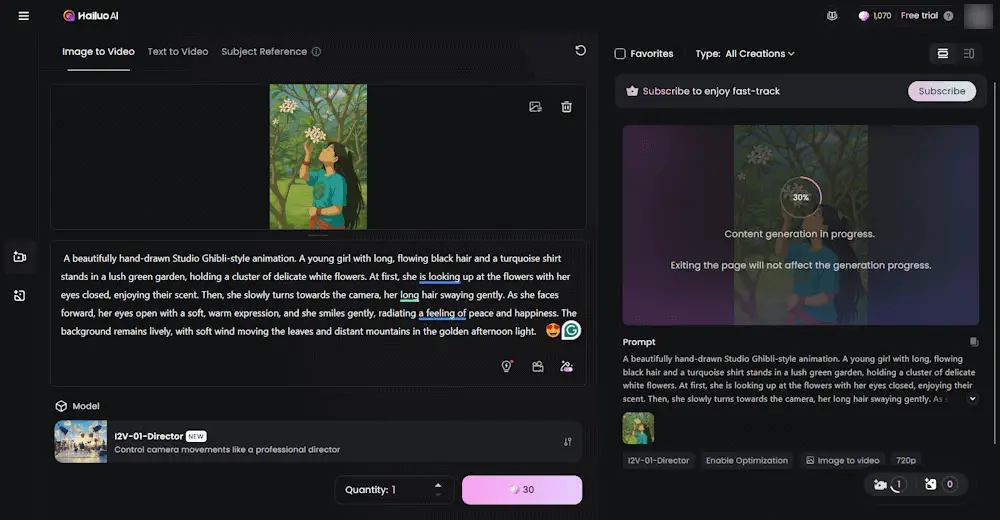Viewport: 1000px width, 520px height.
Task: Open Type All Creations dropdown
Action: point(745,54)
